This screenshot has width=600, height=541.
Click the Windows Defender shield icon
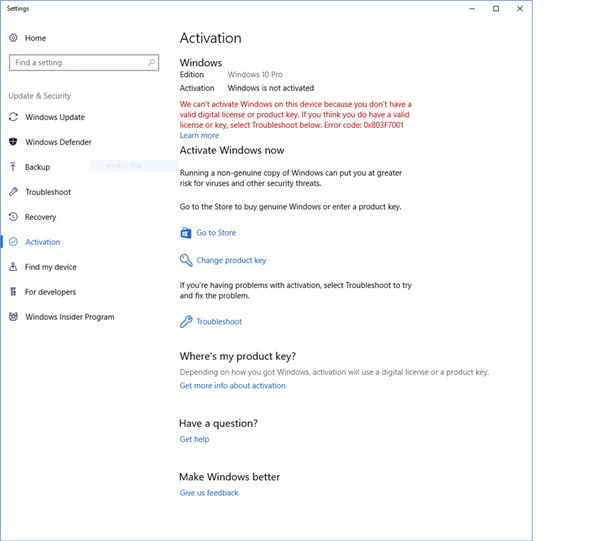(x=13, y=142)
